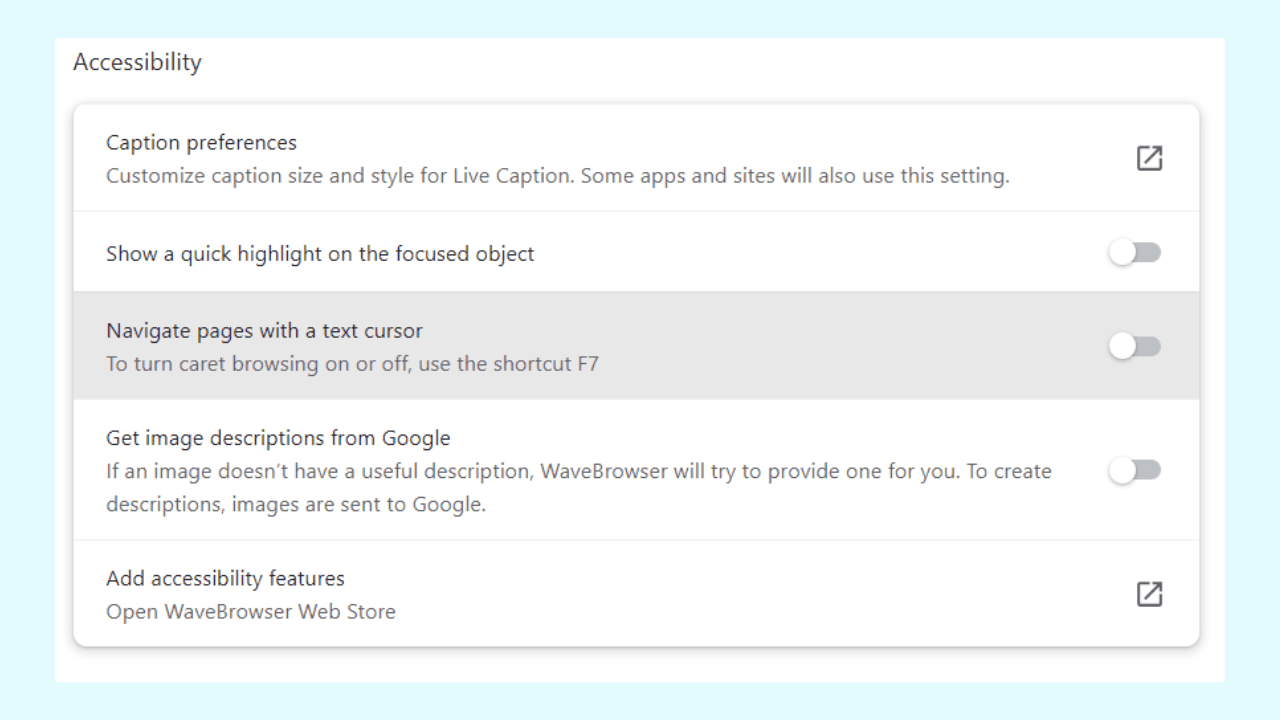Open Caption preferences external link icon

tap(1149, 158)
